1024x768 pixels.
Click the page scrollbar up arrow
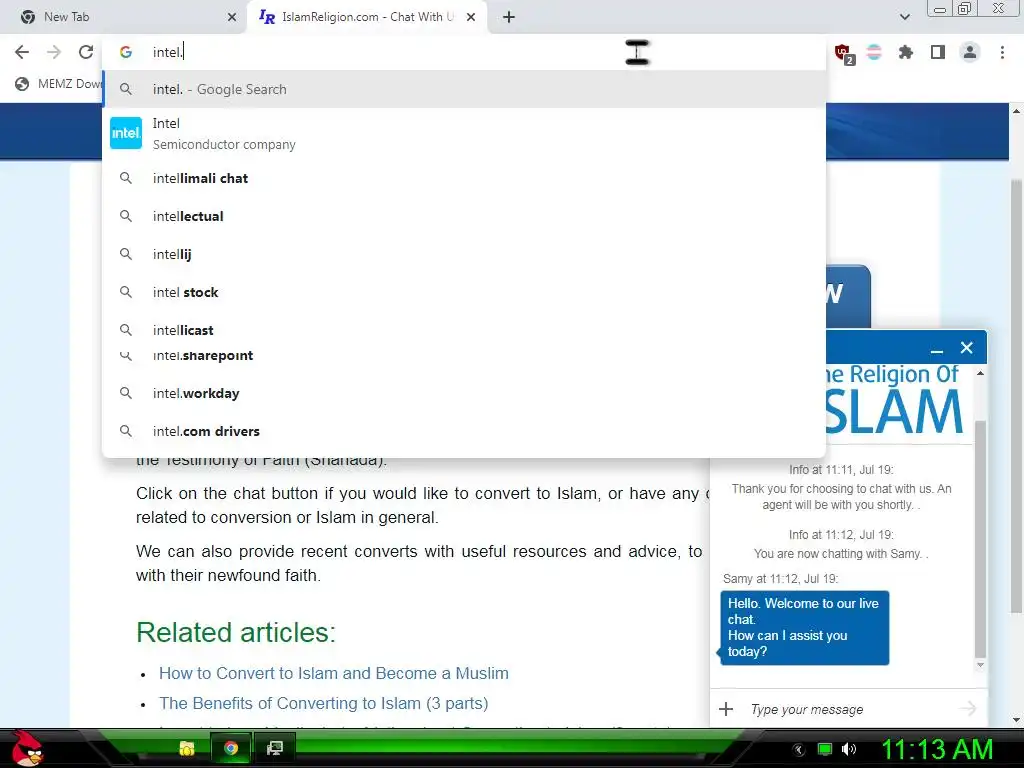tap(1016, 112)
